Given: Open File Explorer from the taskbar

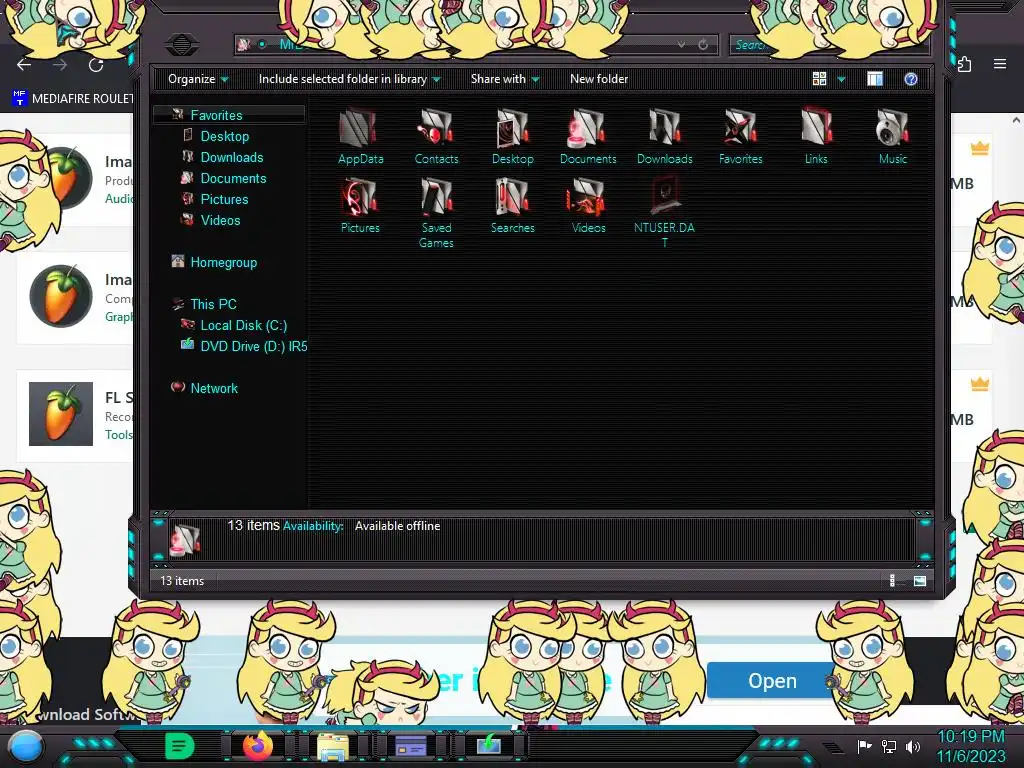Looking at the screenshot, I should [x=332, y=746].
